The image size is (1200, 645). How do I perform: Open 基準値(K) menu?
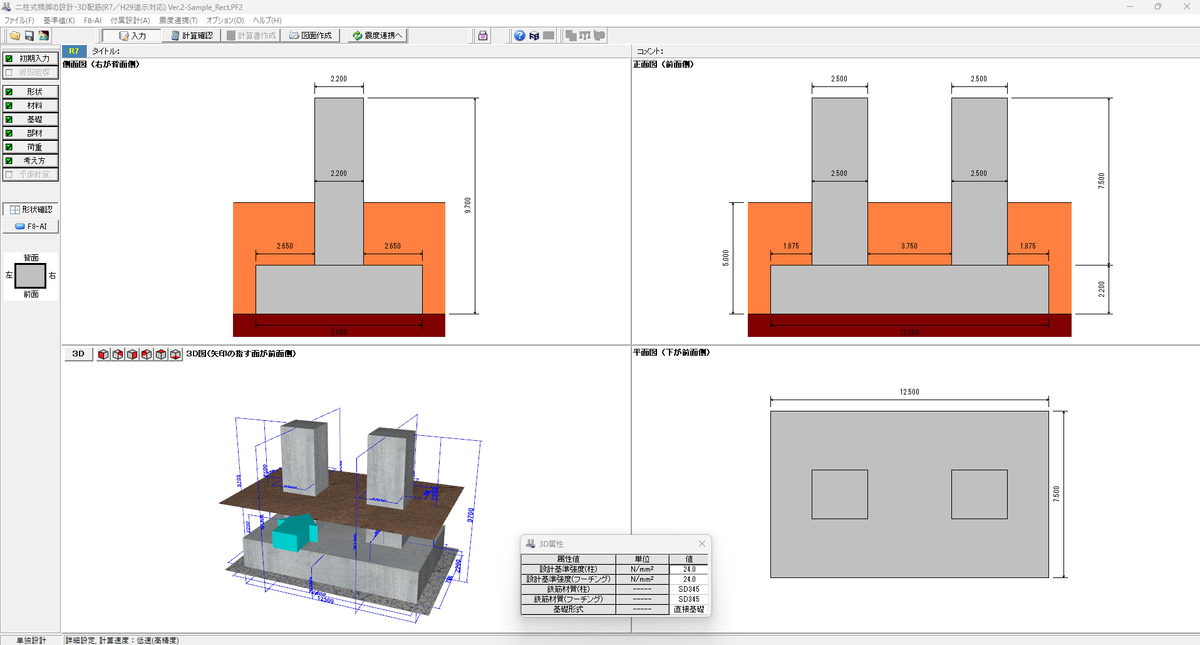[59, 20]
